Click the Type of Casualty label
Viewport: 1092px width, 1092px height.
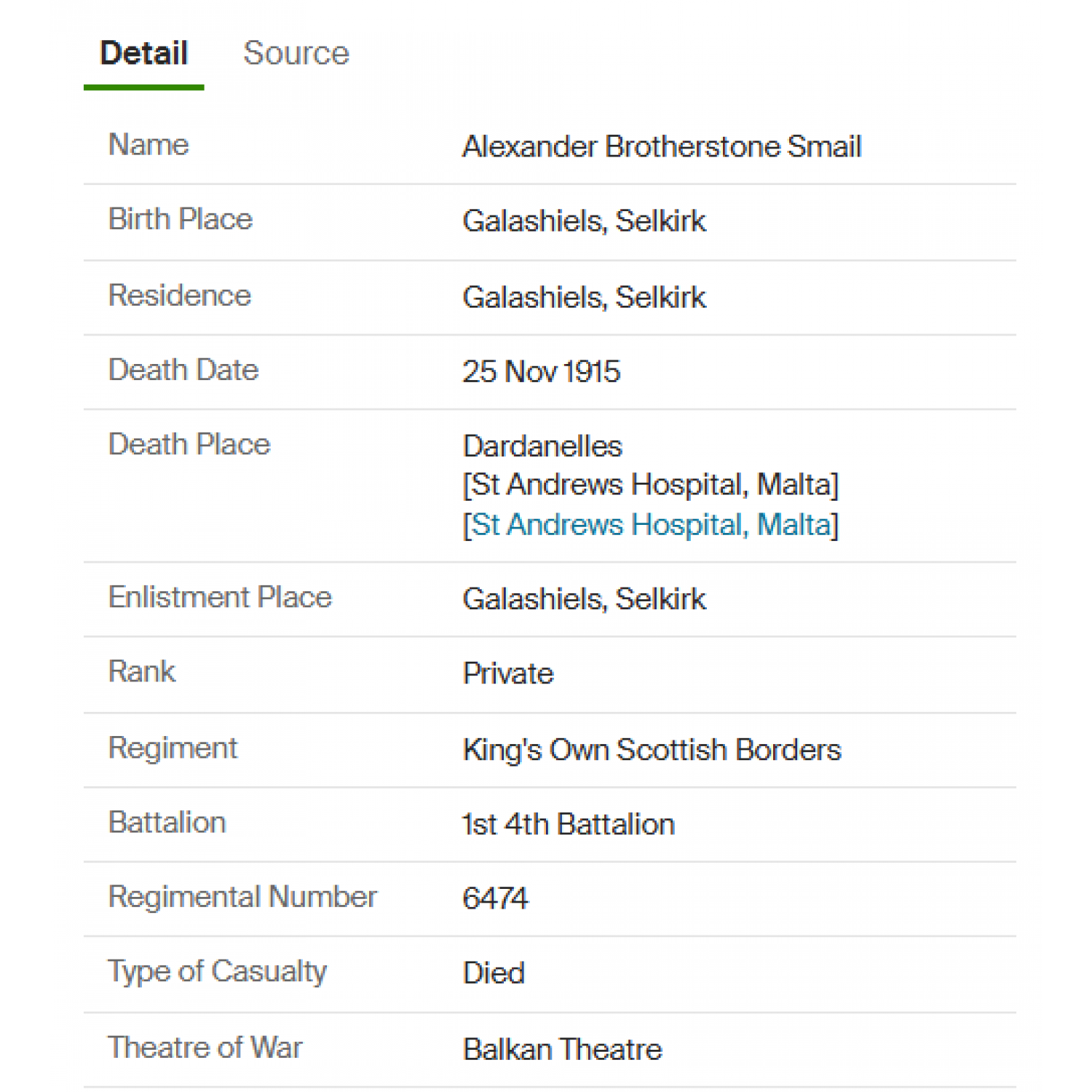218,972
